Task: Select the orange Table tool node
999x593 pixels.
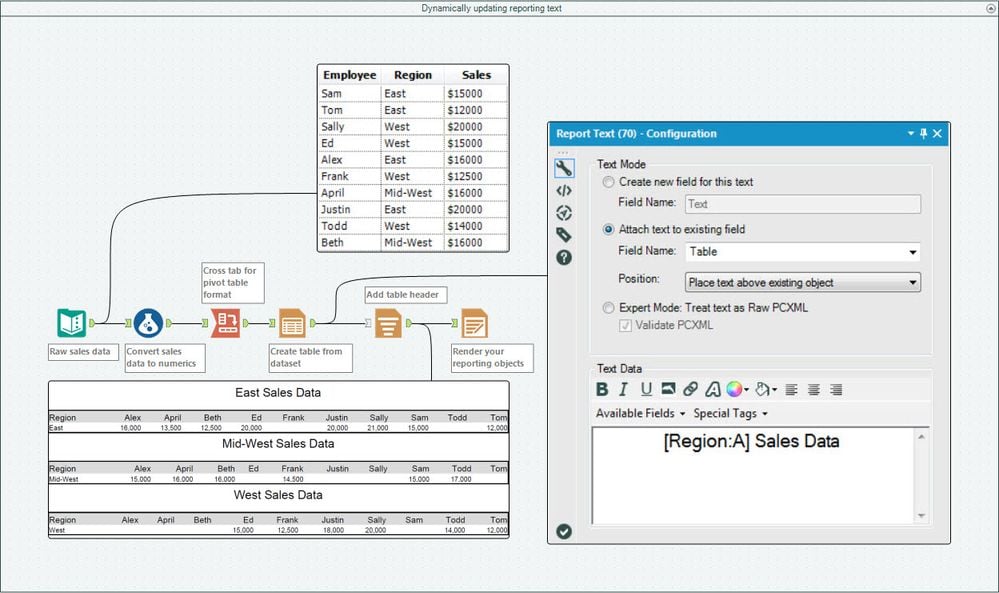Action: pos(292,323)
